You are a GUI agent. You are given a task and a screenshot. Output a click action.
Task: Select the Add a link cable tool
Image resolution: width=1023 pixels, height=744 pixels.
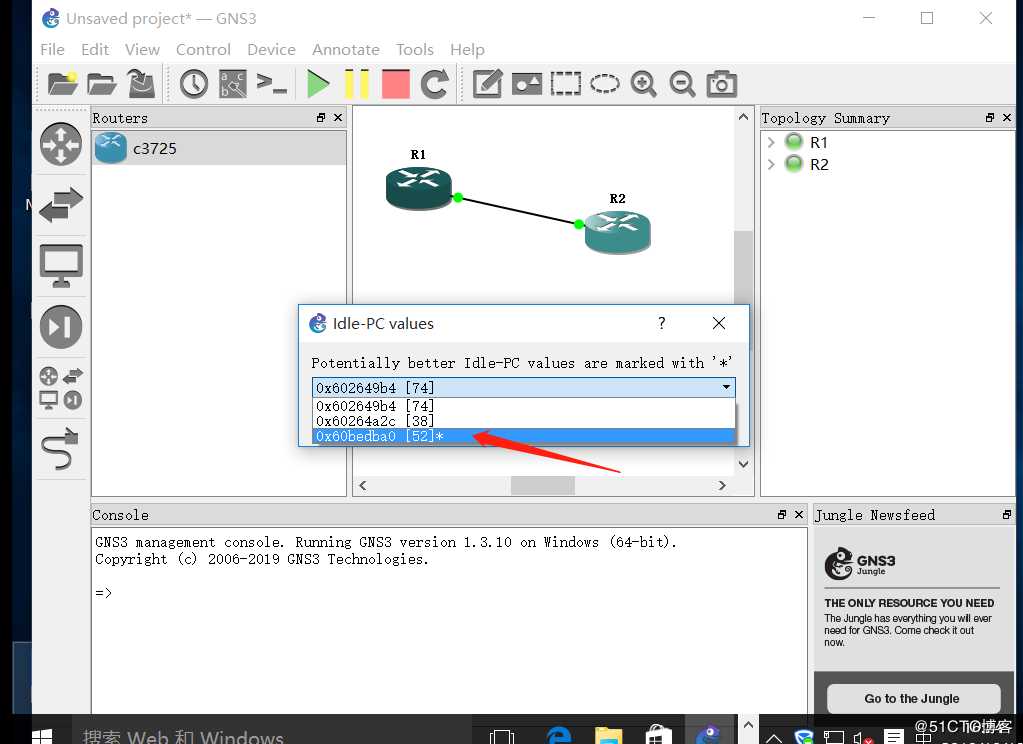pos(61,448)
